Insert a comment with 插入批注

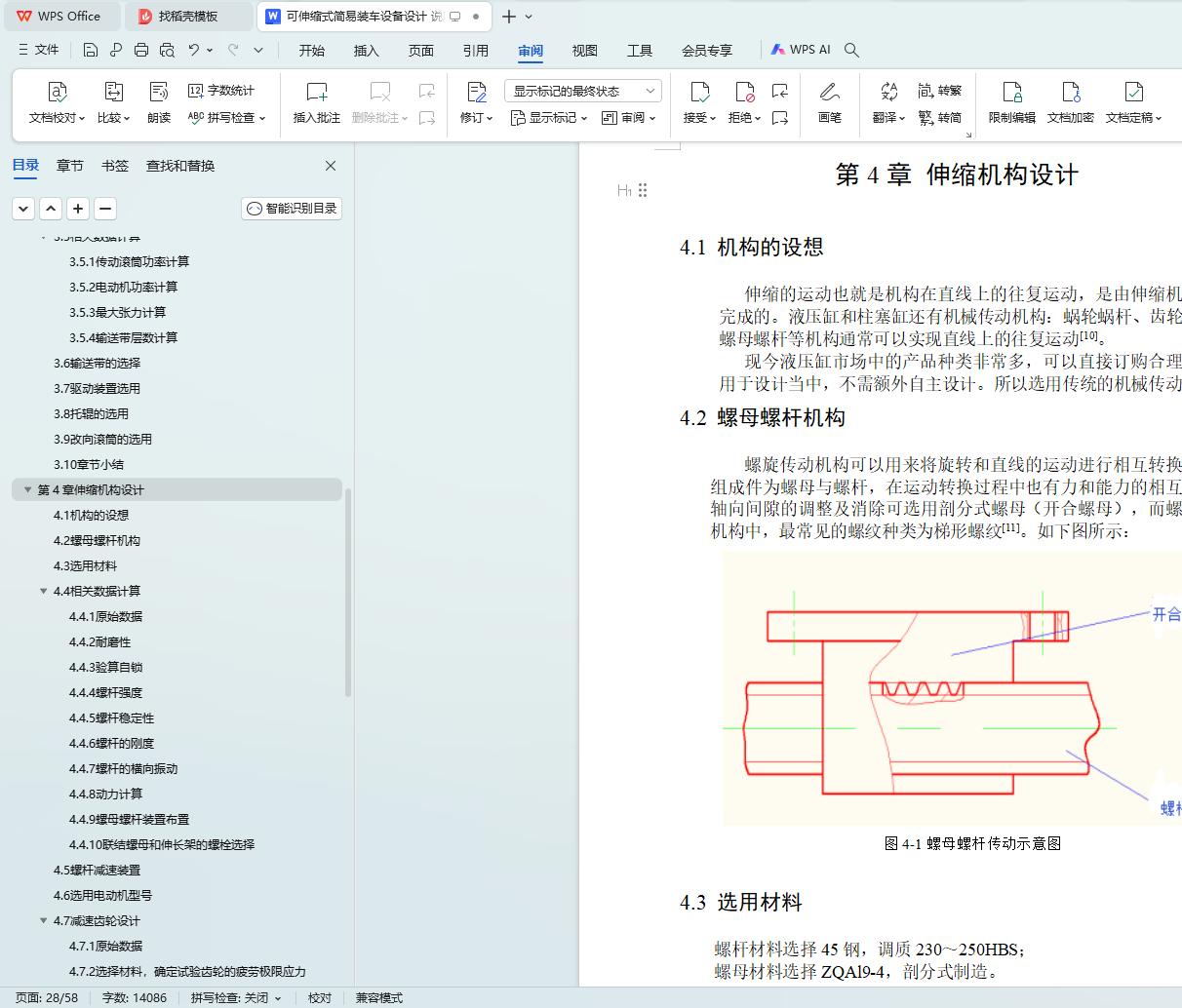[316, 103]
